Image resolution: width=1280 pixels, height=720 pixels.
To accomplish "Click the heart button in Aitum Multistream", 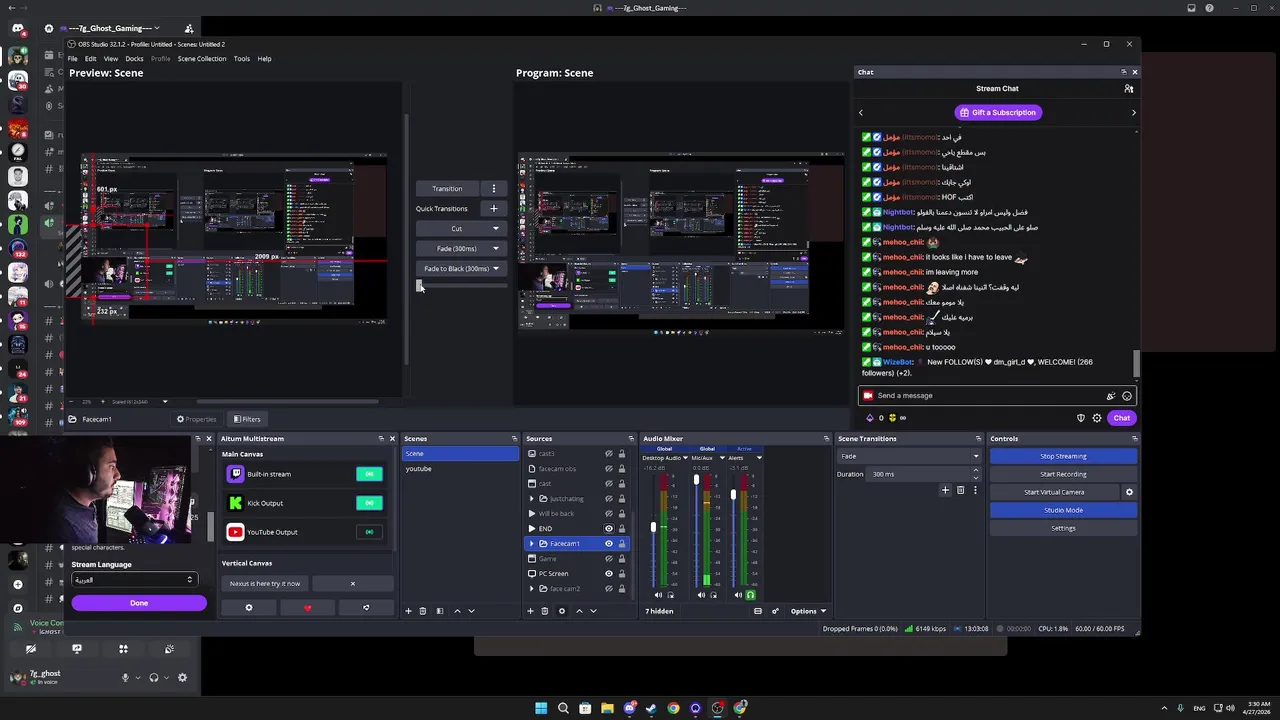I will point(307,608).
